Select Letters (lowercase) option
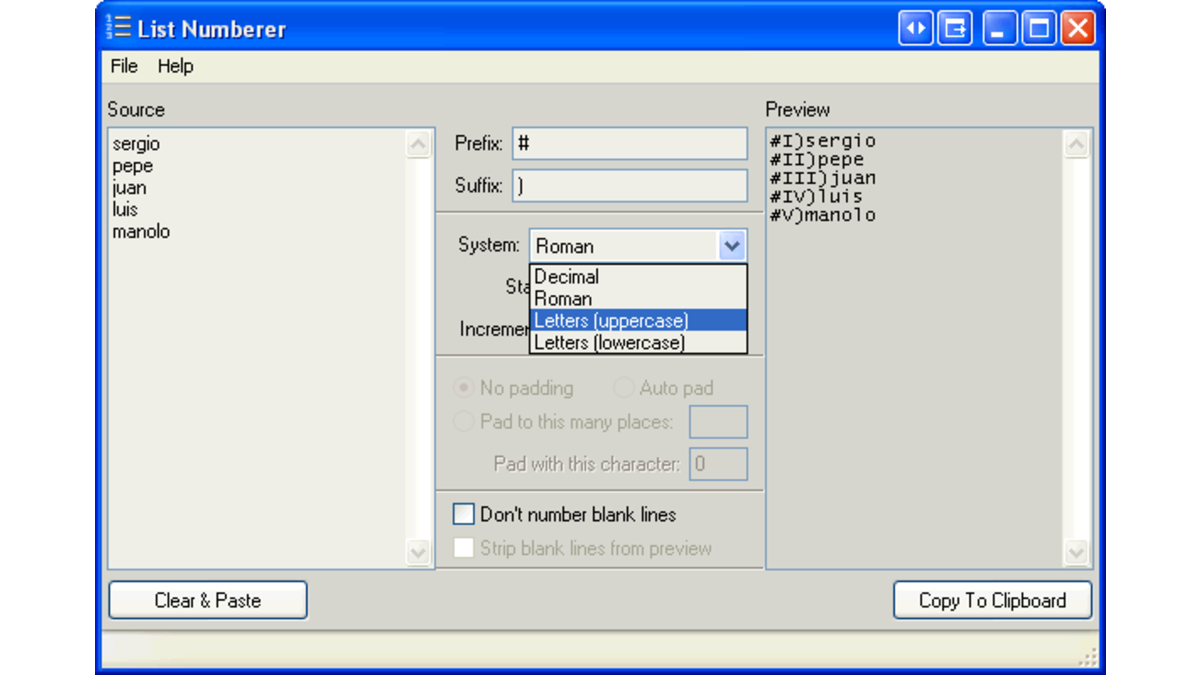Image resolution: width=1200 pixels, height=675 pixels. [638, 343]
